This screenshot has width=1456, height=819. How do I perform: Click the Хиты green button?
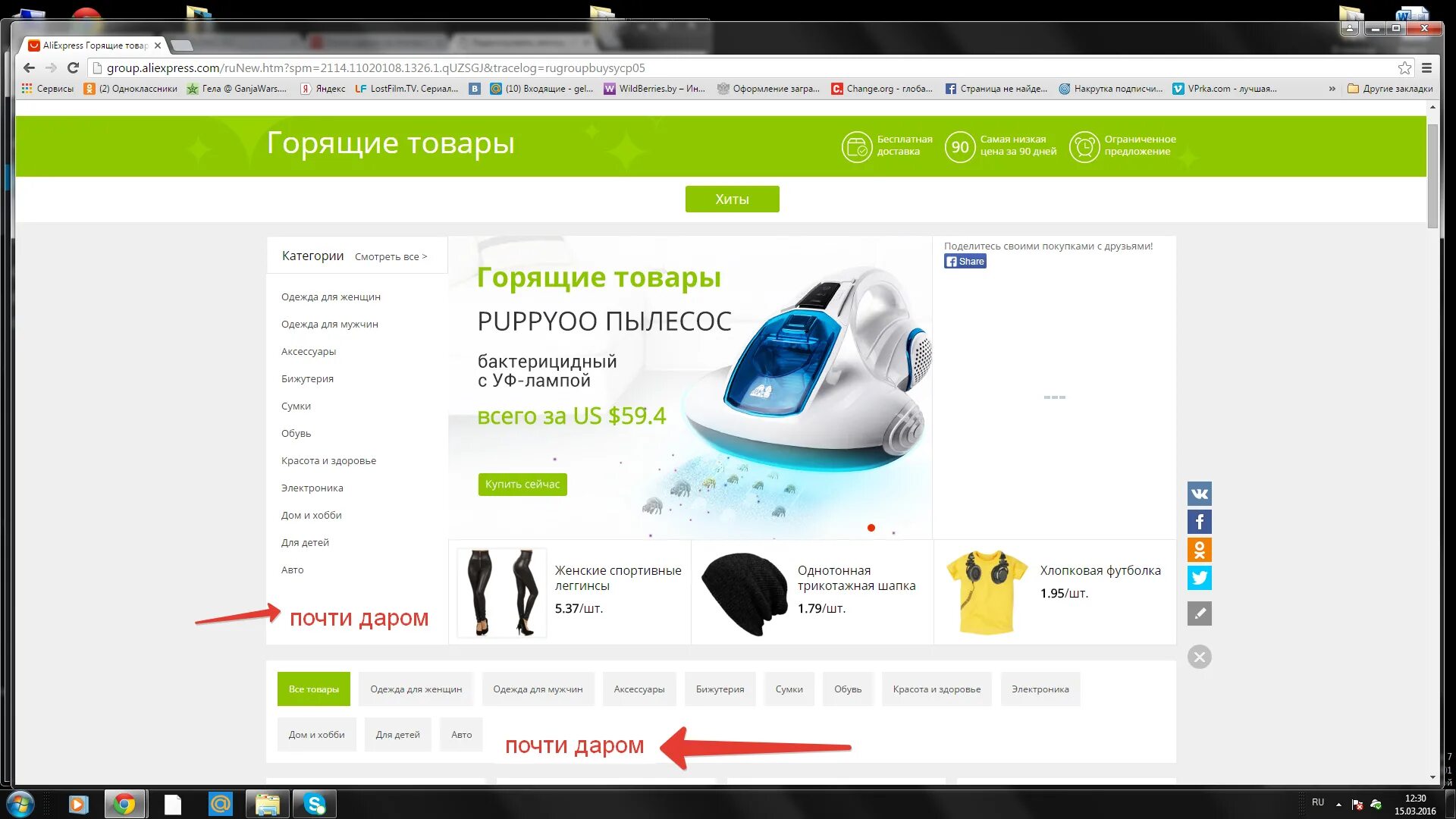point(732,199)
